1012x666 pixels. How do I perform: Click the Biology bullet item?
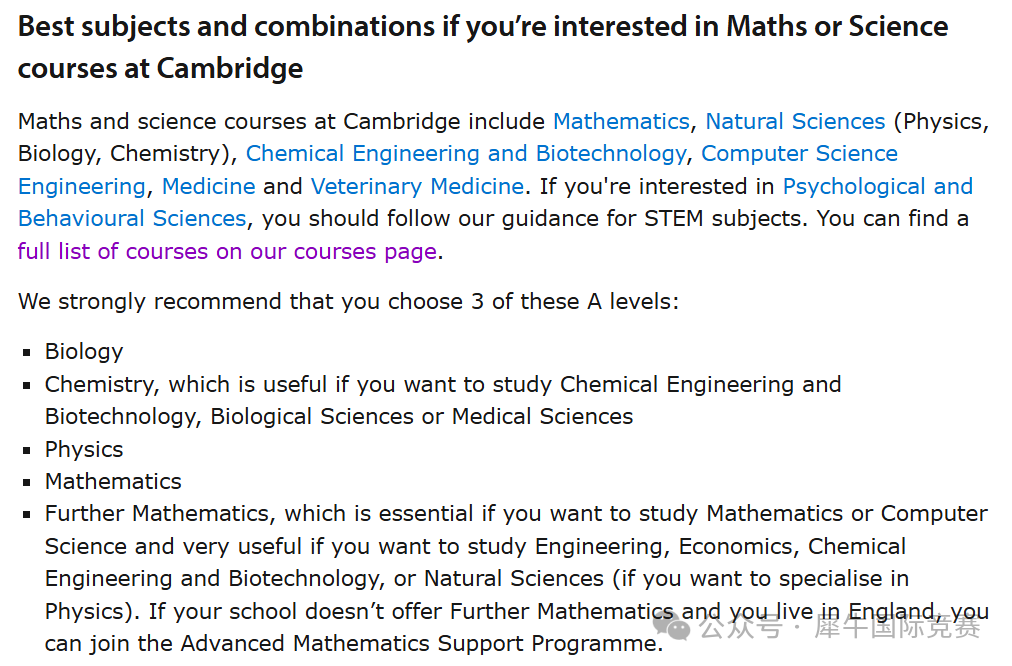tap(84, 352)
